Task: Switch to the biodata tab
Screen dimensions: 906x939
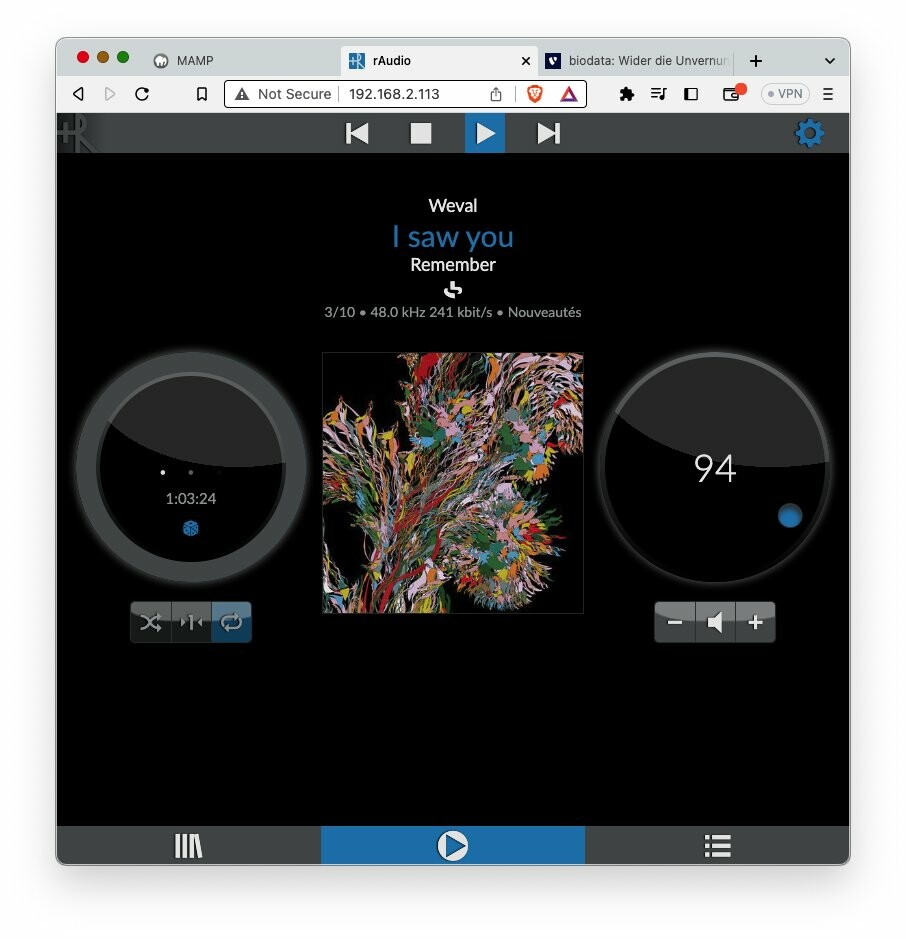Action: pos(640,61)
